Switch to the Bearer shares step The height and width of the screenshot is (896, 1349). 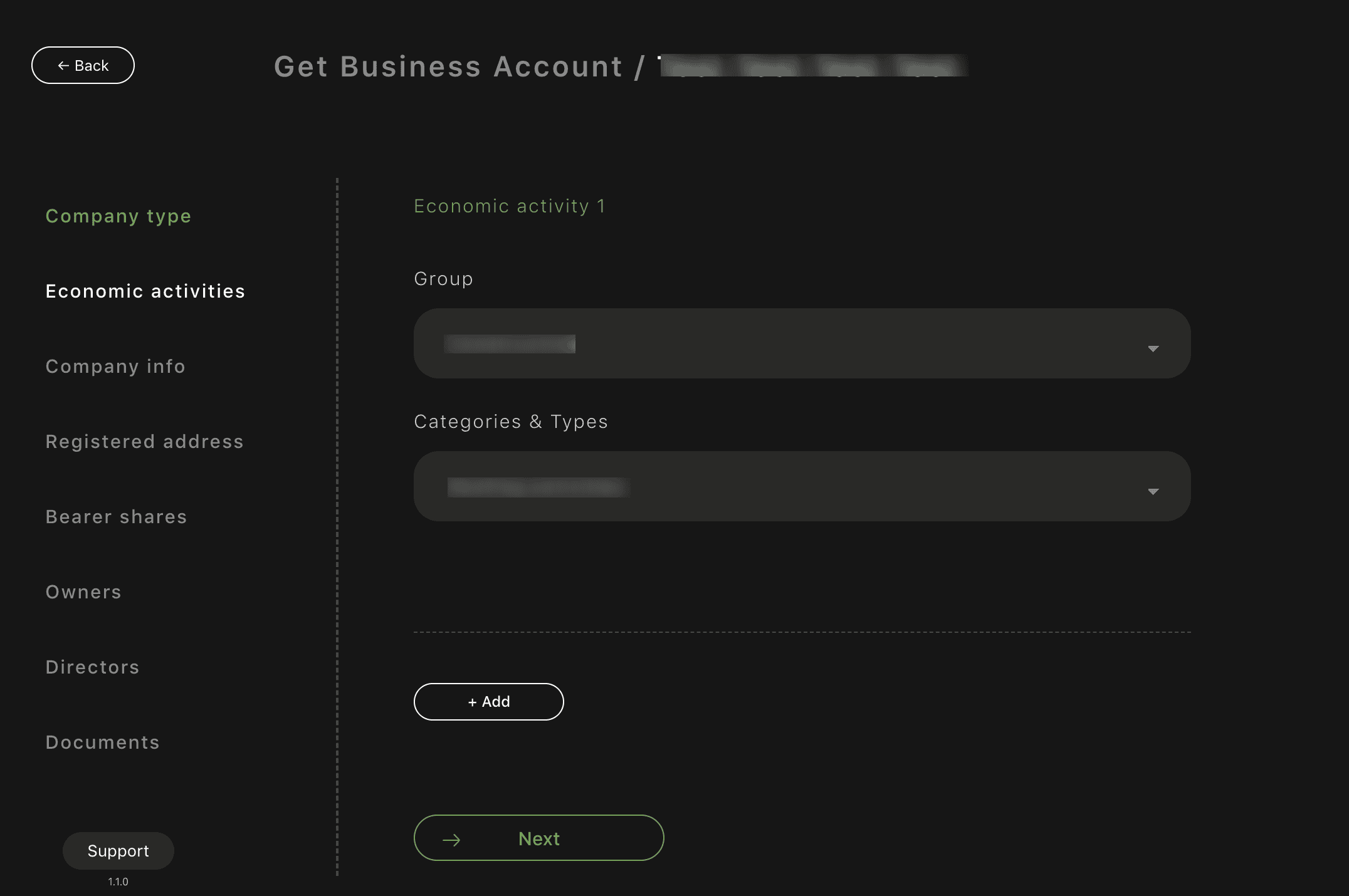117,517
